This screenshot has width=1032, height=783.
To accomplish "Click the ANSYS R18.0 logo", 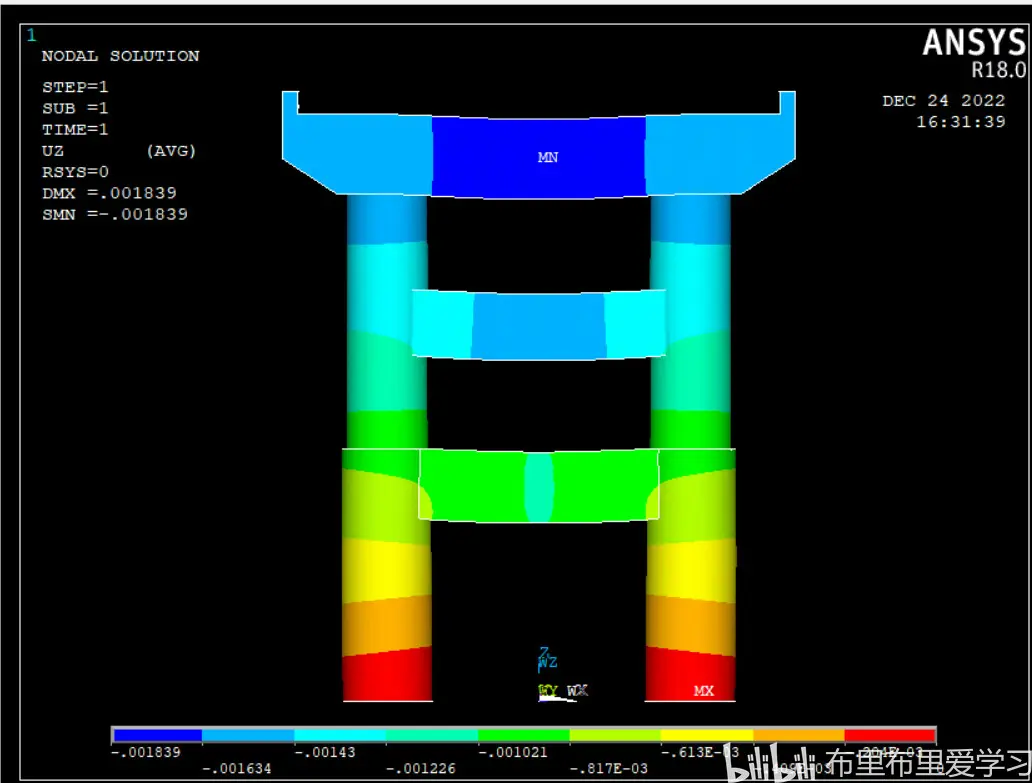I will tap(972, 52).
